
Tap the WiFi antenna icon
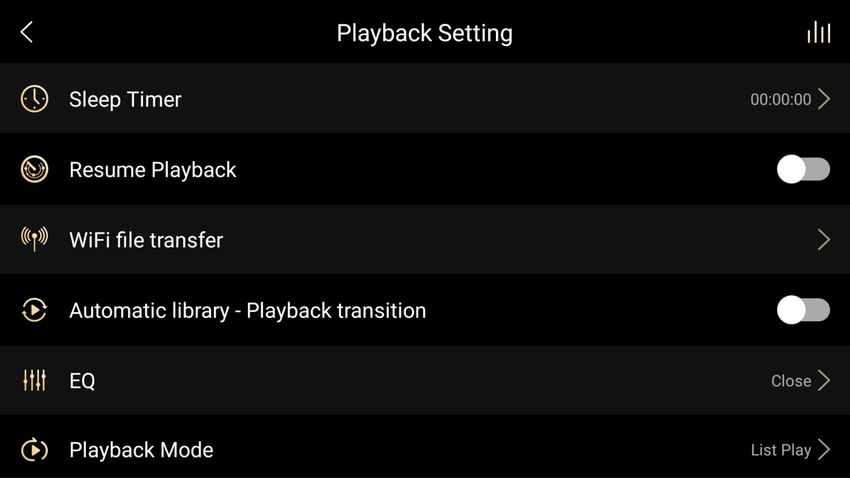click(x=34, y=239)
